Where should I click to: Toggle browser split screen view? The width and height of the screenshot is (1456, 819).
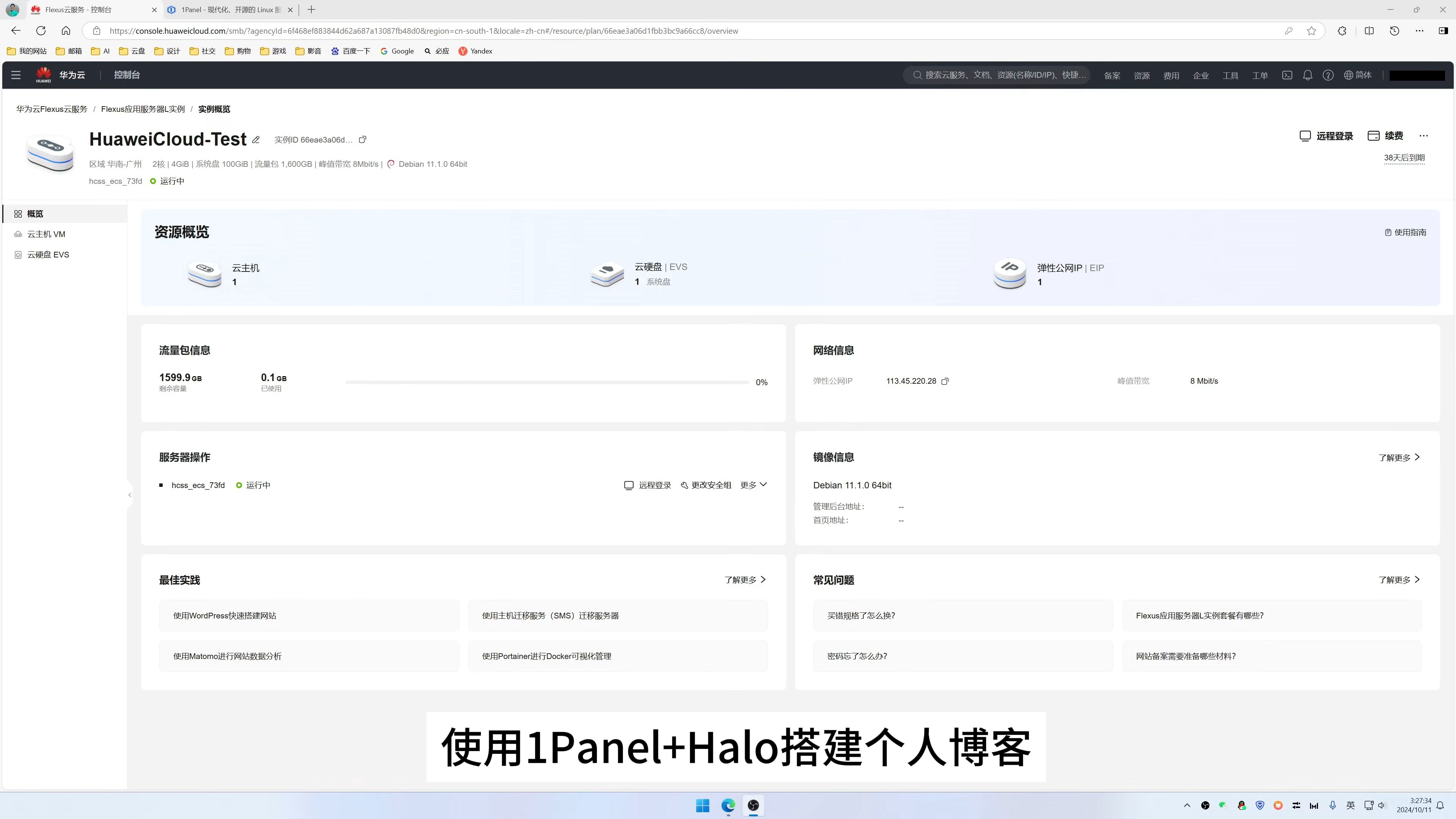(x=1369, y=30)
